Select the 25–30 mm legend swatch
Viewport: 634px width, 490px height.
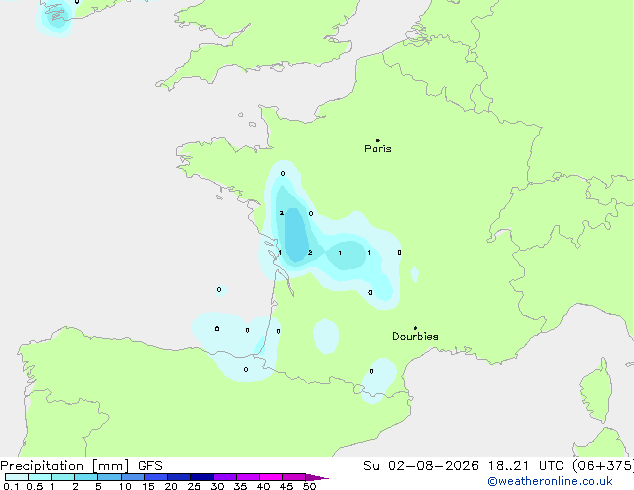pyautogui.click(x=201, y=477)
